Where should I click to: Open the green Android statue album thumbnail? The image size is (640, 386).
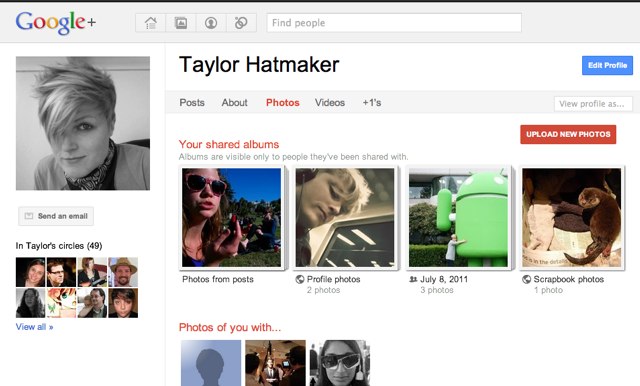[458, 217]
